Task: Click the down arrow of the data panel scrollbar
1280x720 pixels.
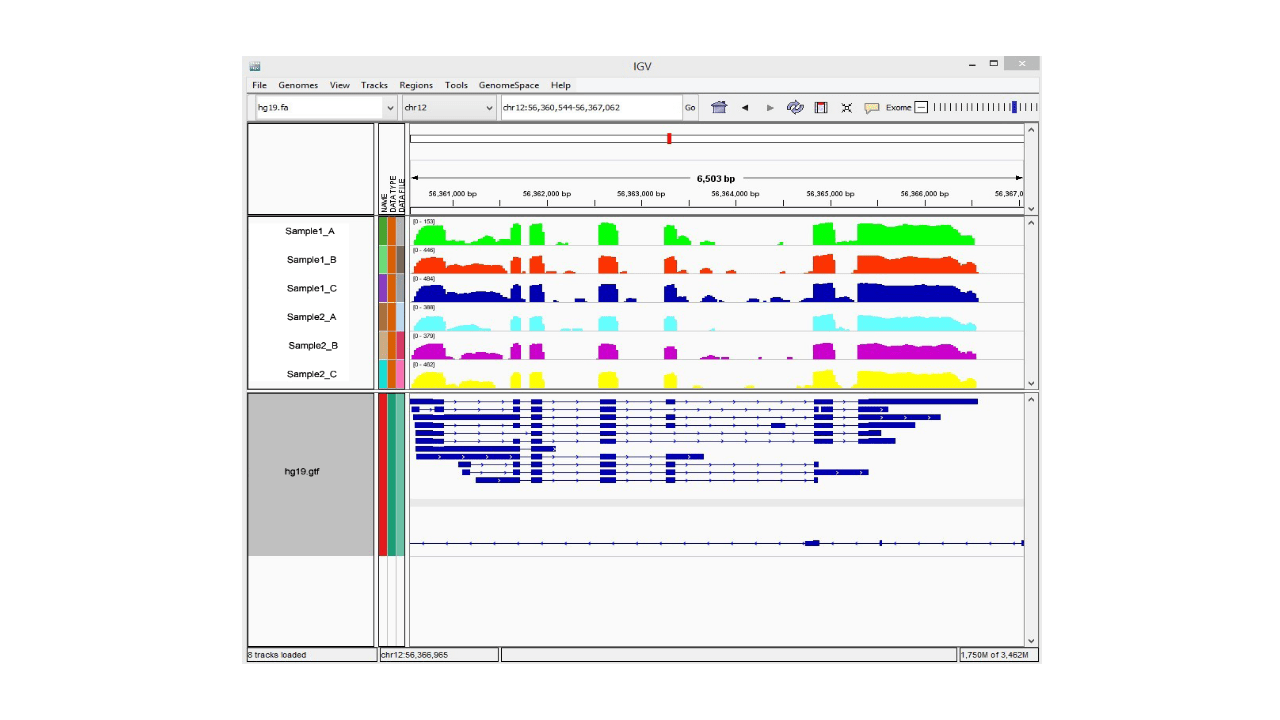Action: (x=1032, y=382)
